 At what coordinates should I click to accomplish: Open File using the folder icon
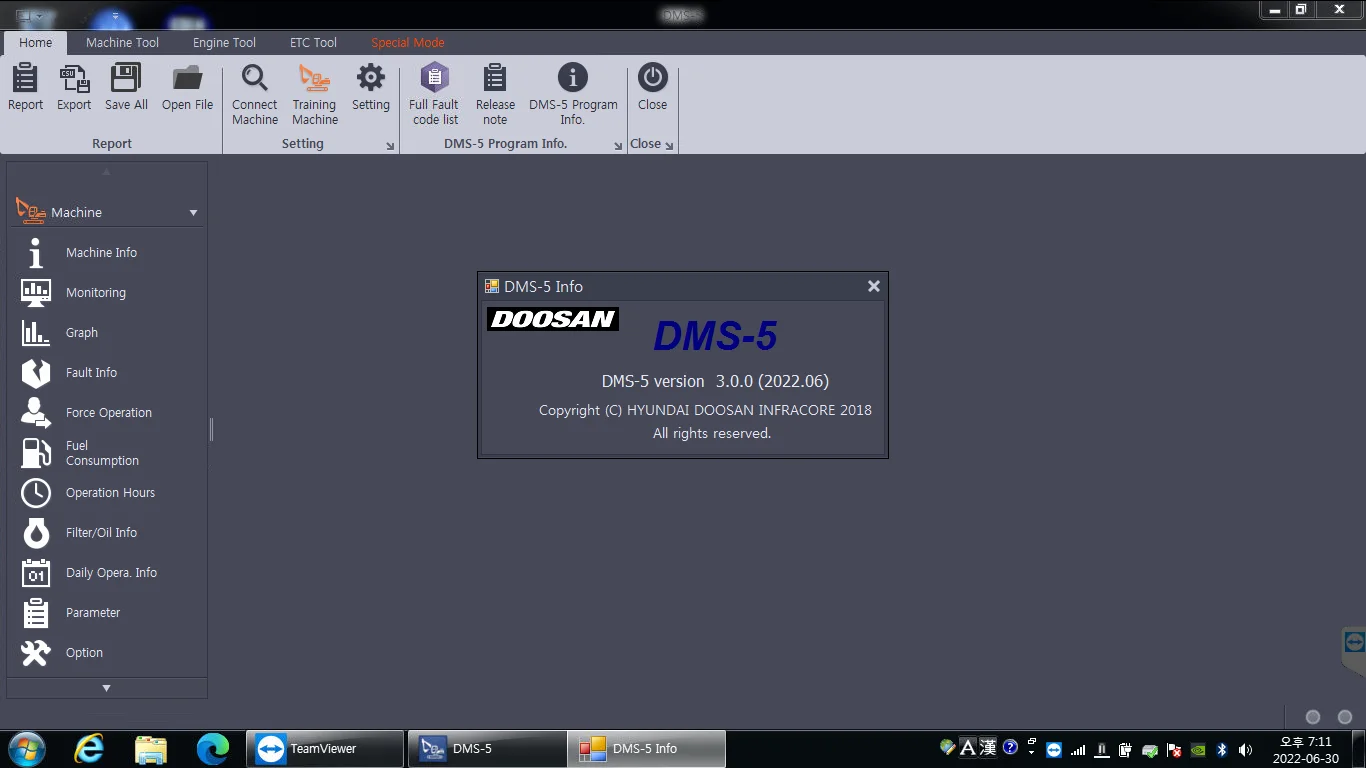click(187, 87)
